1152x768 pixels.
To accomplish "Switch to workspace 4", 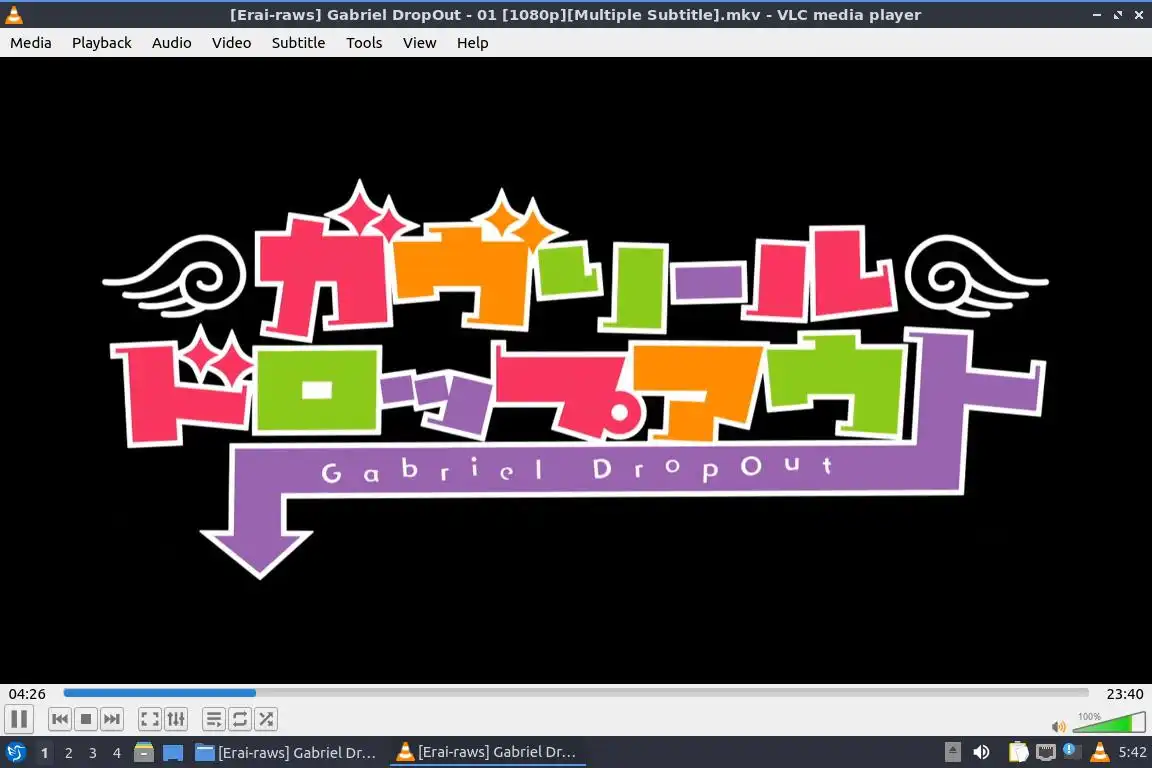I will (117, 753).
